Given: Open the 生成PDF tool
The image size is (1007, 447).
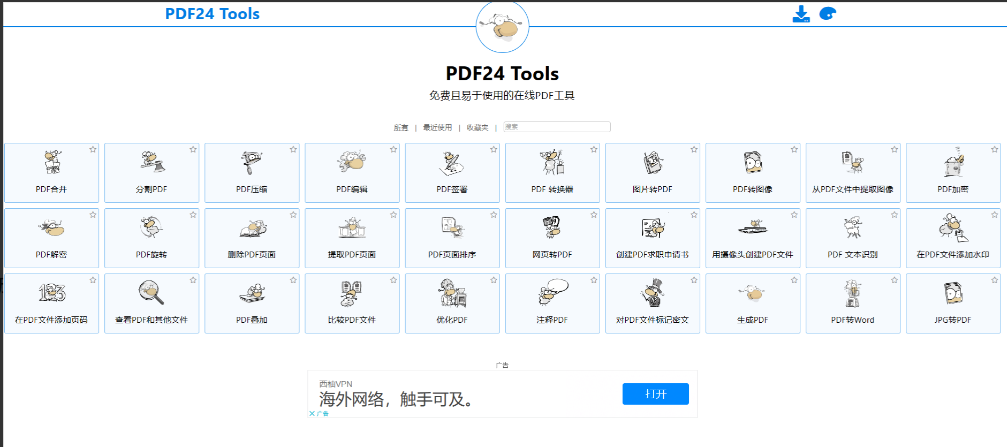Looking at the screenshot, I should pos(753,303).
